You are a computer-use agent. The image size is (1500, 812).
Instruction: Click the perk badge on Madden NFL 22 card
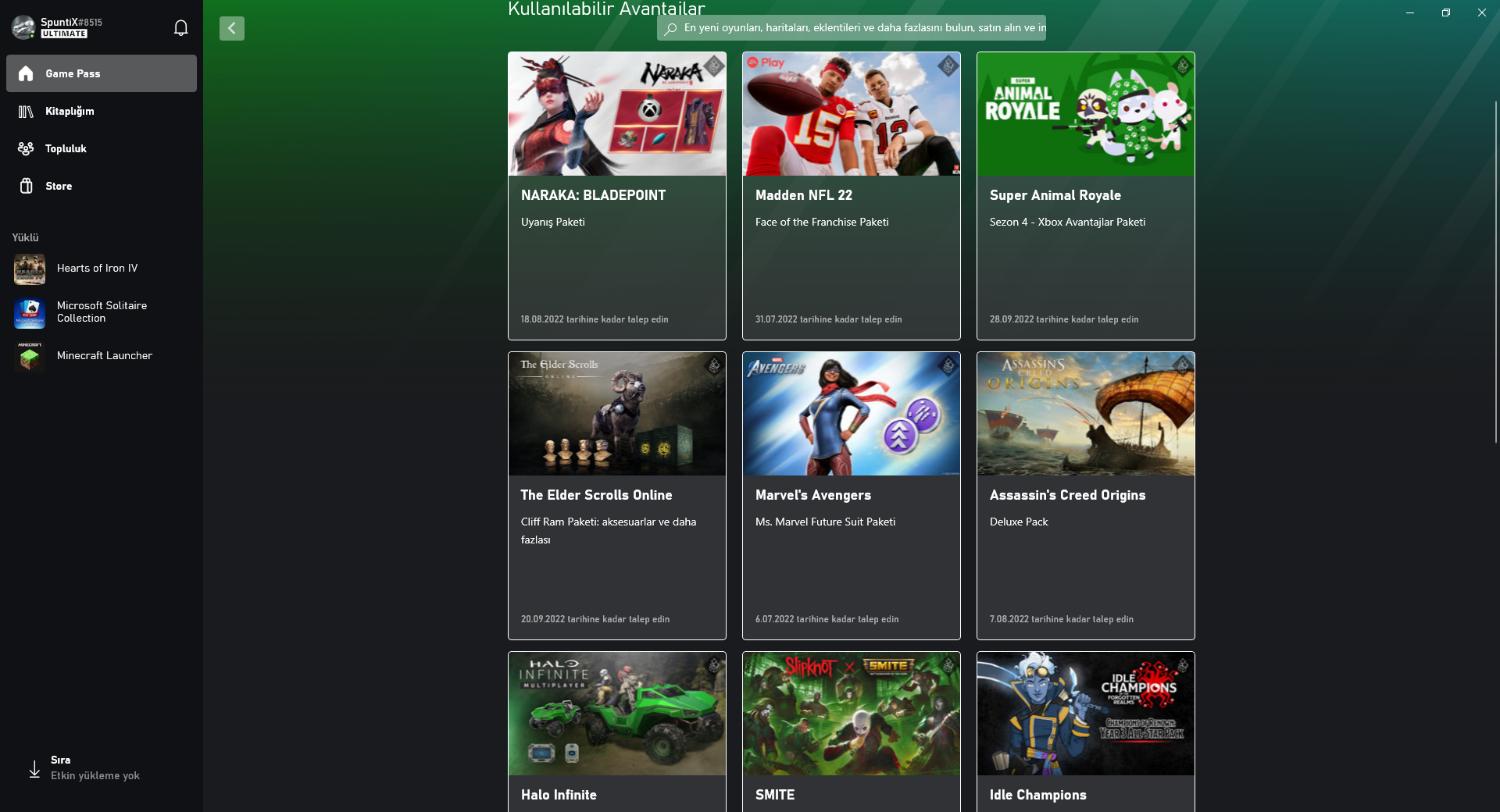pyautogui.click(x=948, y=66)
